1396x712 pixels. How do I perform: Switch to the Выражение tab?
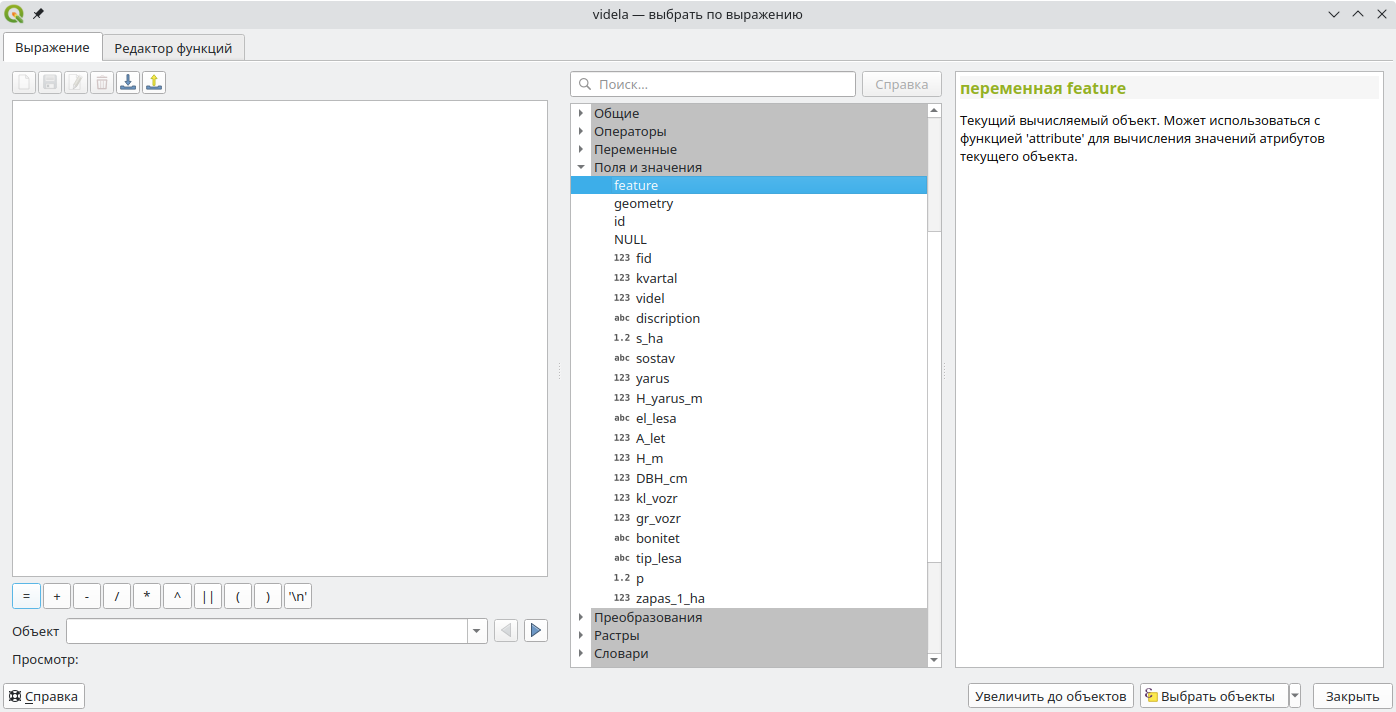point(52,47)
